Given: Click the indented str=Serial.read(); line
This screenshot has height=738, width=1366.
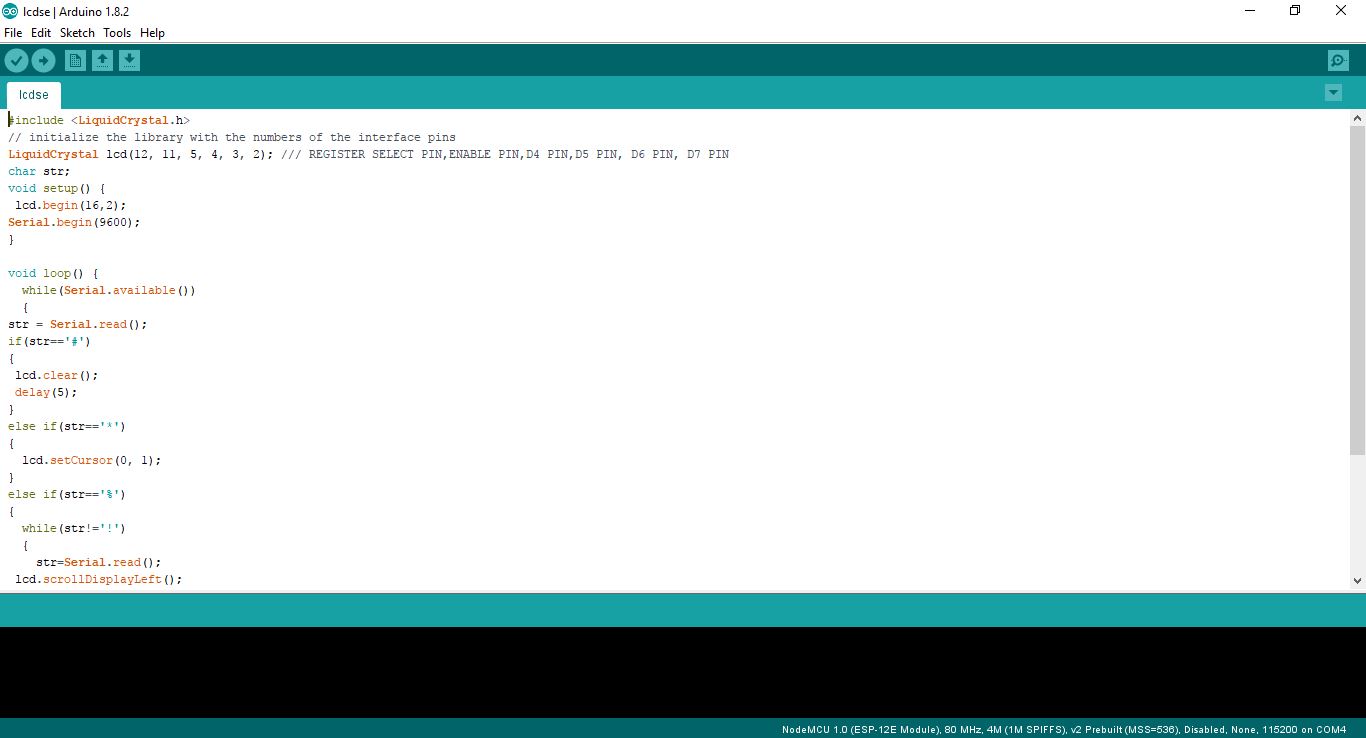Looking at the screenshot, I should pyautogui.click(x=99, y=562).
